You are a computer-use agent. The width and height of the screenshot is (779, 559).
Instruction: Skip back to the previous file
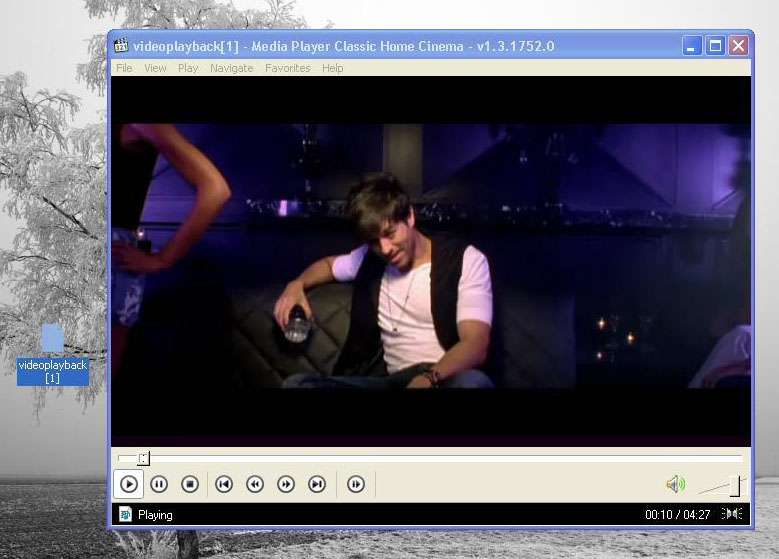coord(224,484)
